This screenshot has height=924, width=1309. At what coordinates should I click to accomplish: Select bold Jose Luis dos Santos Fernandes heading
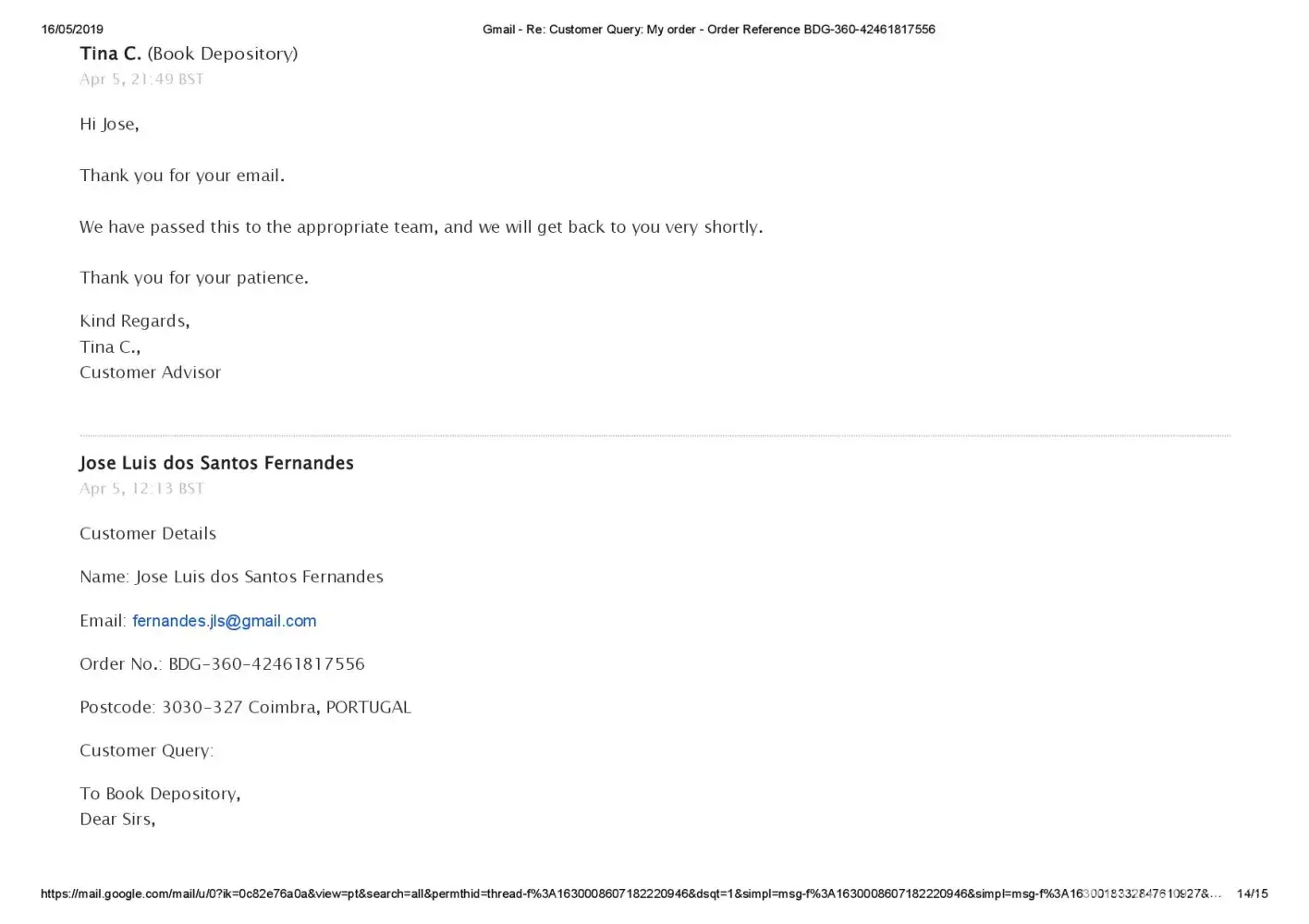pos(216,463)
